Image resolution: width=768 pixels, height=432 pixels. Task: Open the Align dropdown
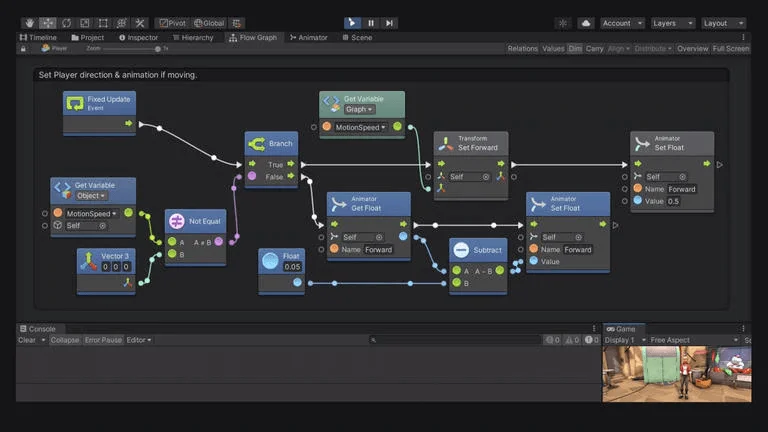tap(619, 48)
